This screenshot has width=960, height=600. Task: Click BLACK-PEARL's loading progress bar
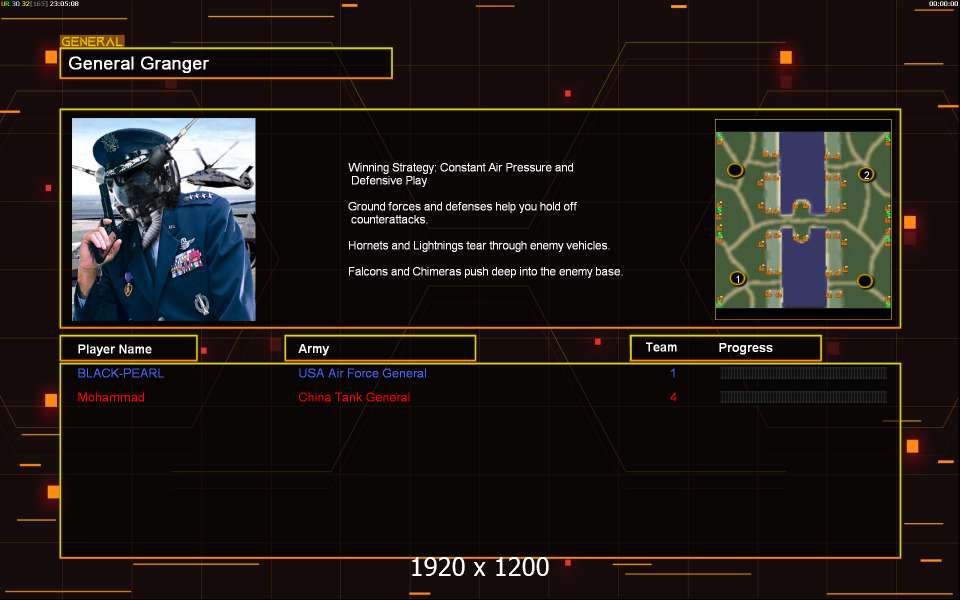[x=803, y=373]
